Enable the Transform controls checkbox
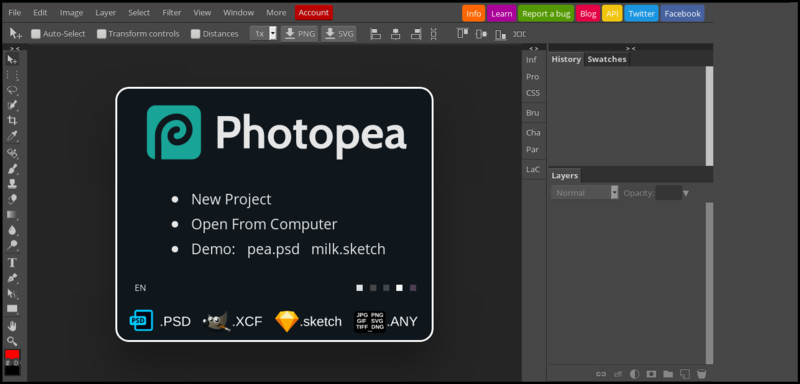Image resolution: width=800 pixels, height=384 pixels. click(102, 34)
